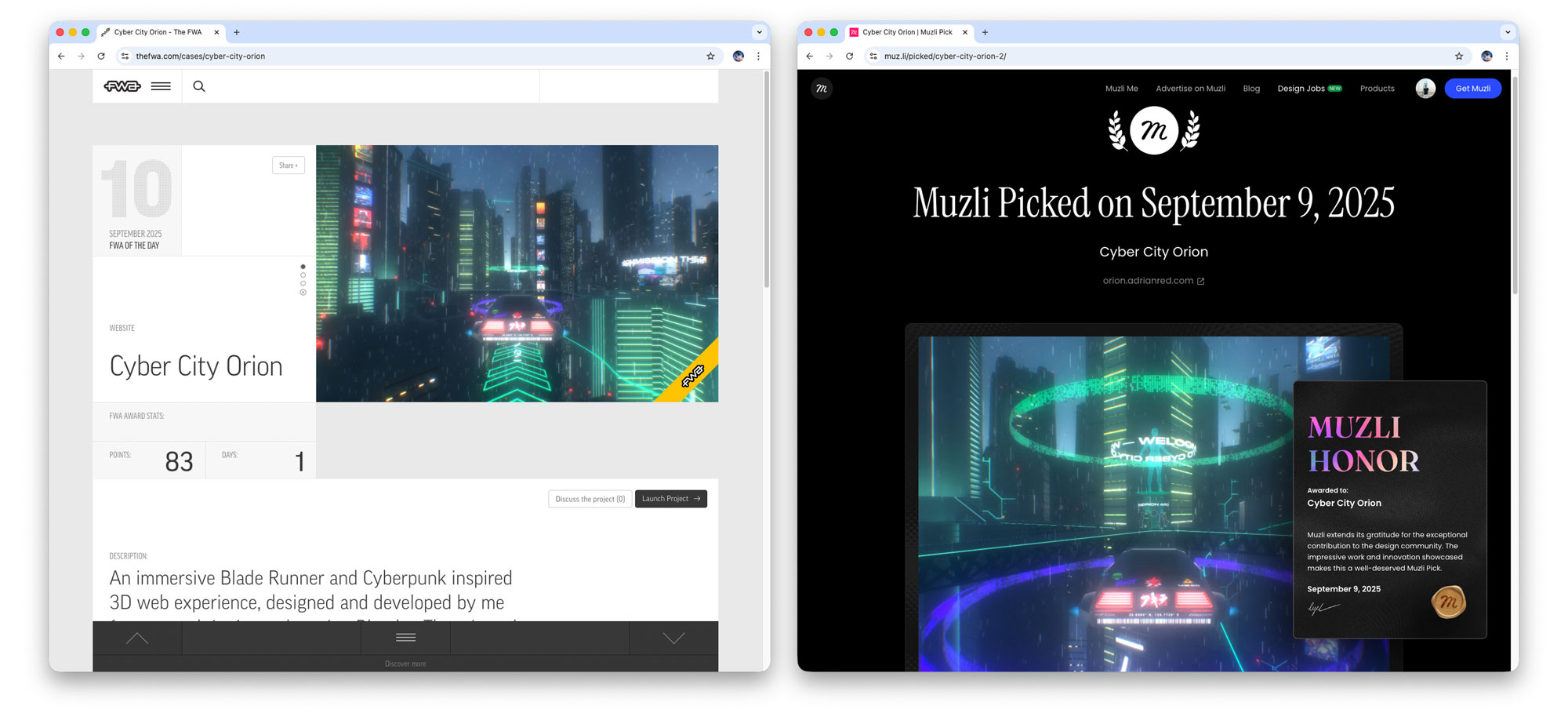Reload the muz.li page
Image resolution: width=1568 pixels, height=713 pixels.
[x=850, y=56]
